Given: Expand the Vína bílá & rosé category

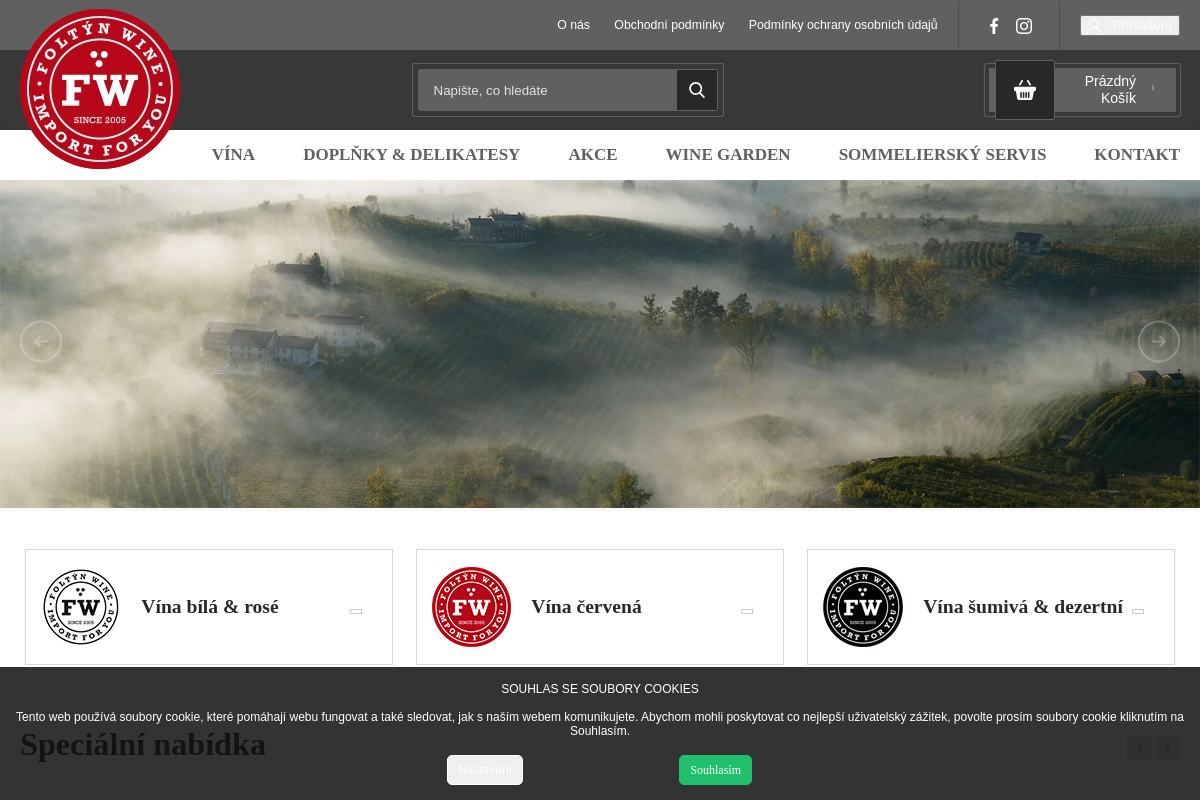Looking at the screenshot, I should [356, 611].
